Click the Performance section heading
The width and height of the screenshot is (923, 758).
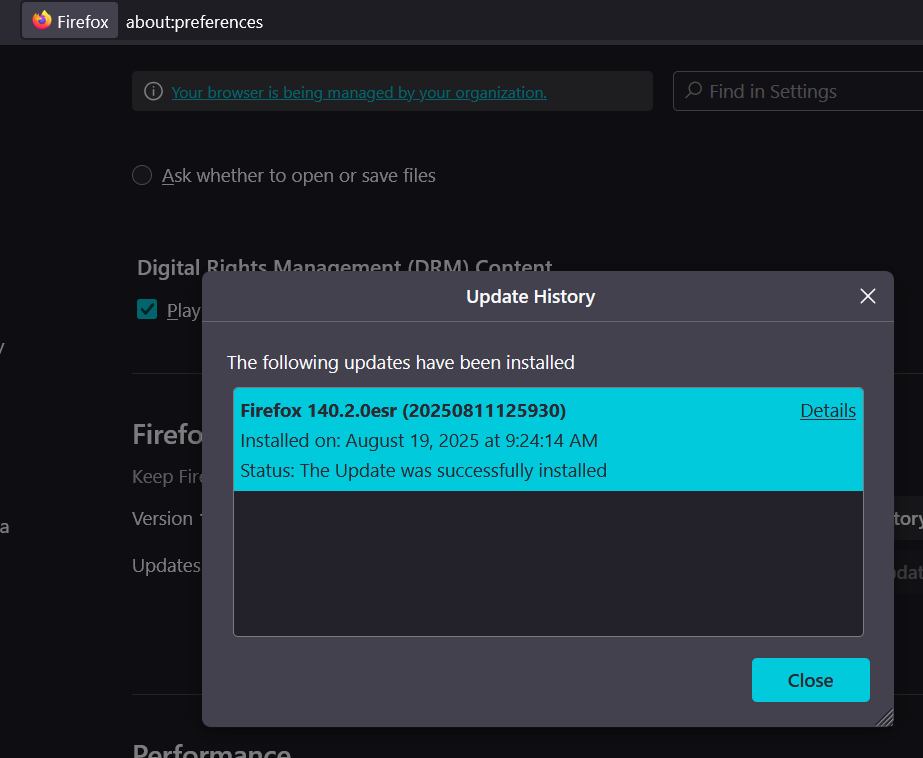pyautogui.click(x=212, y=750)
